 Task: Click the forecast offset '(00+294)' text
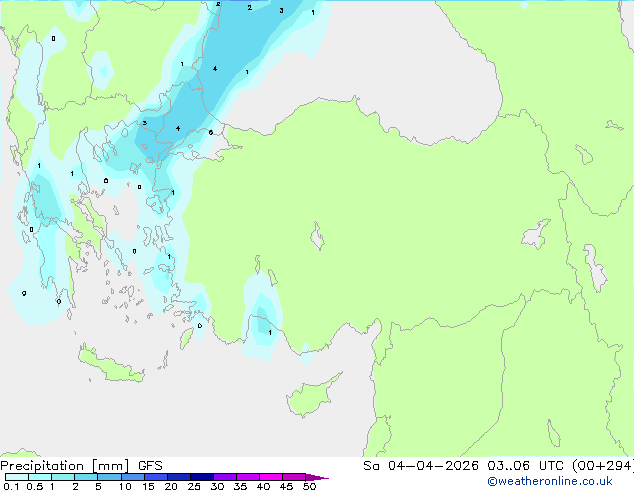(602, 466)
